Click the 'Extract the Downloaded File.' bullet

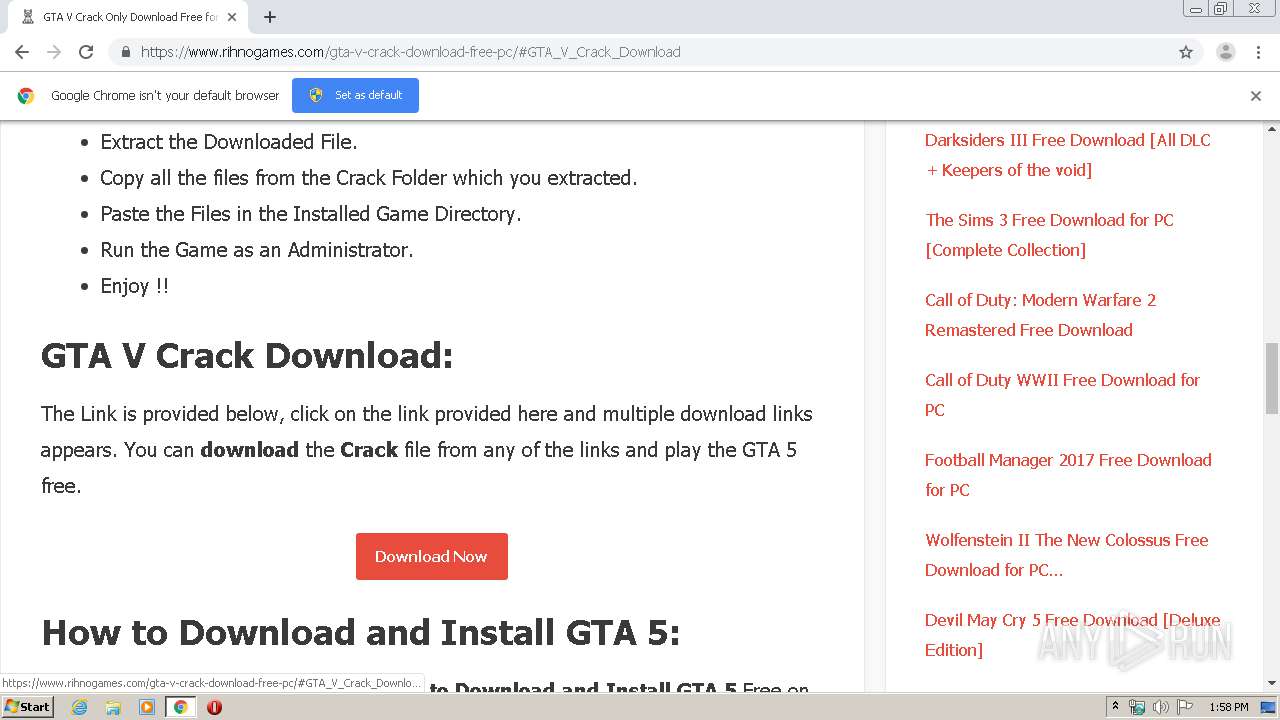229,142
